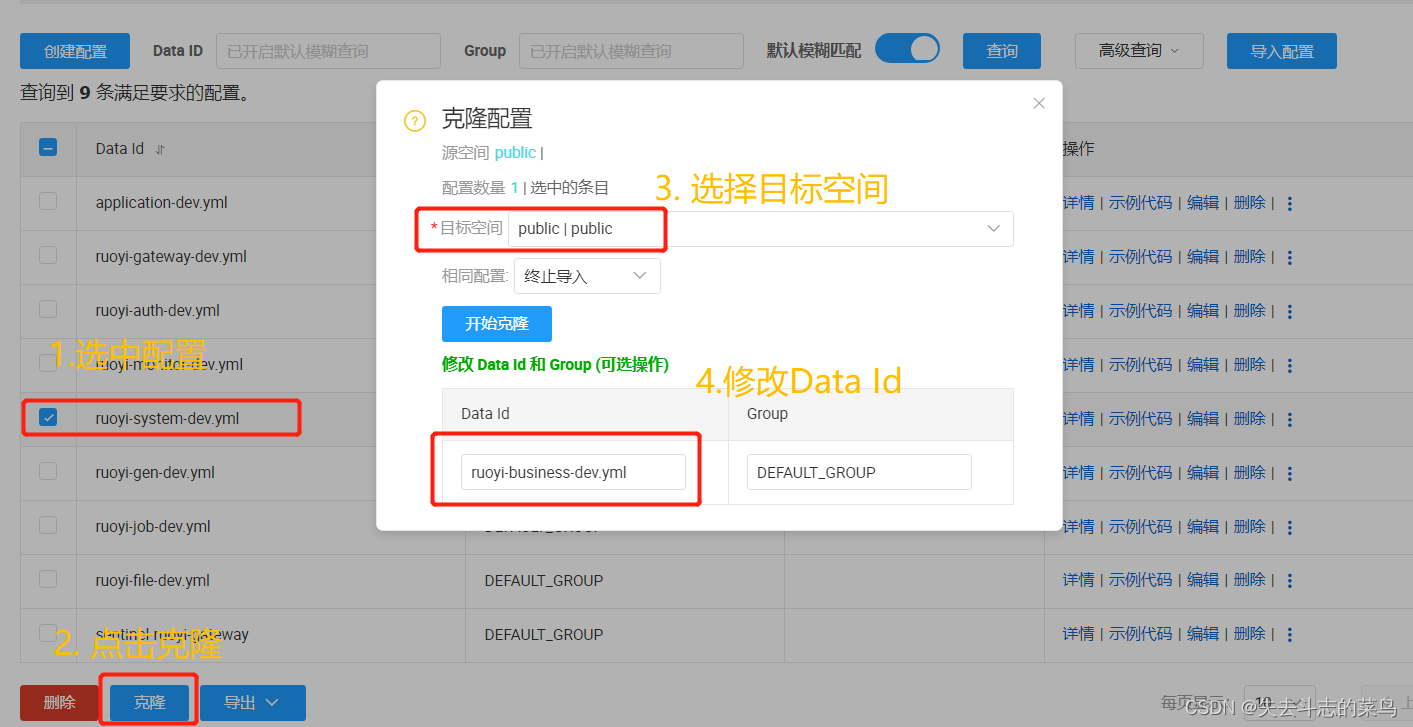Toggle the select-all header checkbox
Viewport: 1413px width, 727px height.
tap(48, 148)
